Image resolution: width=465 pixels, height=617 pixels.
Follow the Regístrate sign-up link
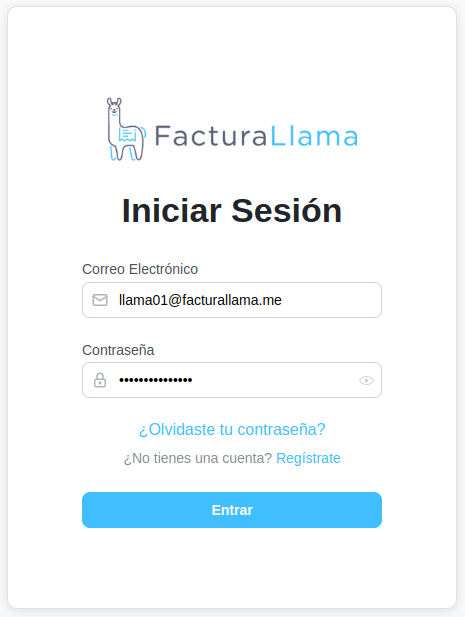pos(308,458)
